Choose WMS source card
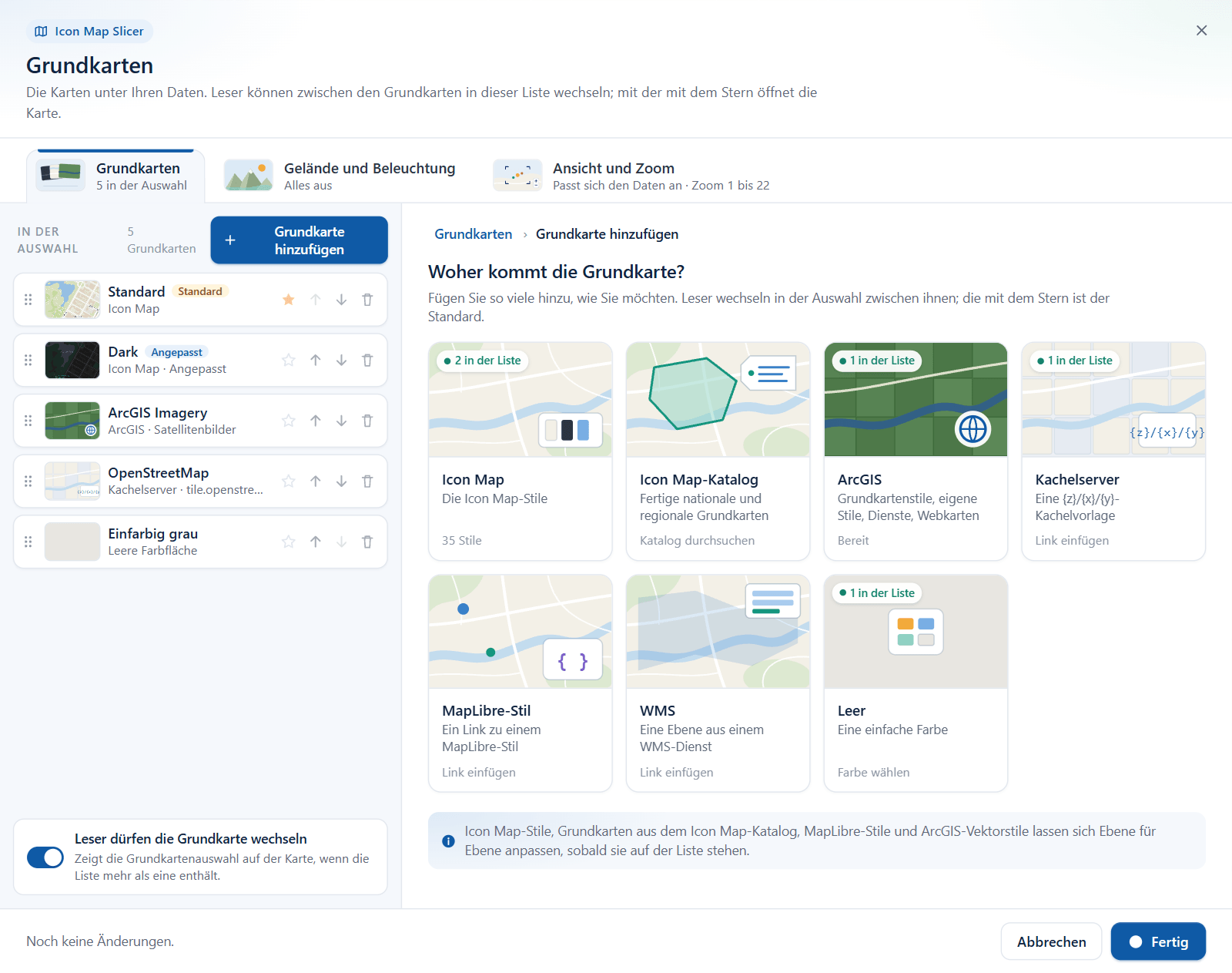This screenshot has width=1232, height=973. point(718,683)
